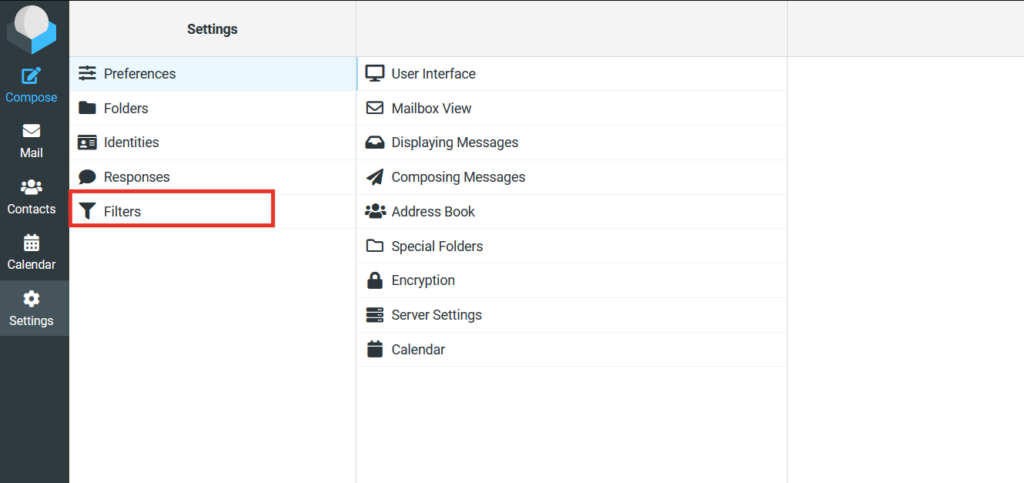Image resolution: width=1024 pixels, height=483 pixels.
Task: Open the Calendar sidebar icon
Action: (x=31, y=243)
